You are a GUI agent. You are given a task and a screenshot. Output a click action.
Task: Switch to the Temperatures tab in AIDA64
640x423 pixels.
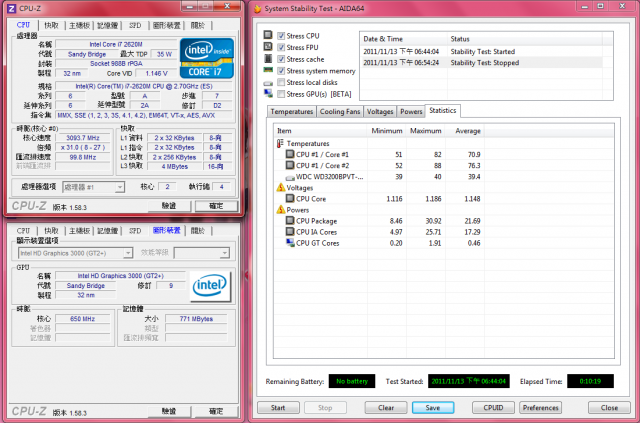[x=292, y=112]
